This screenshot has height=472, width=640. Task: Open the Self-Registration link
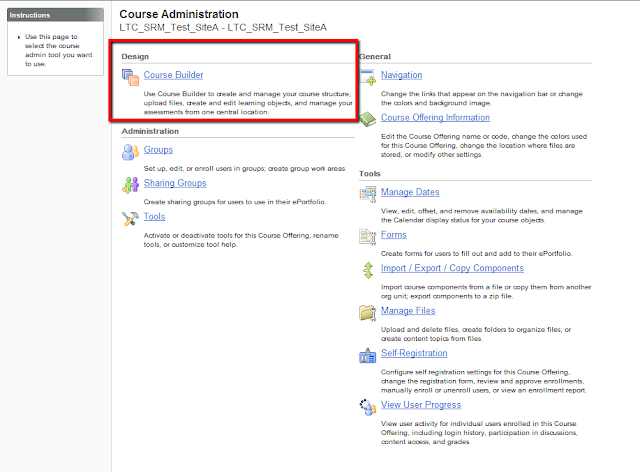tap(414, 353)
